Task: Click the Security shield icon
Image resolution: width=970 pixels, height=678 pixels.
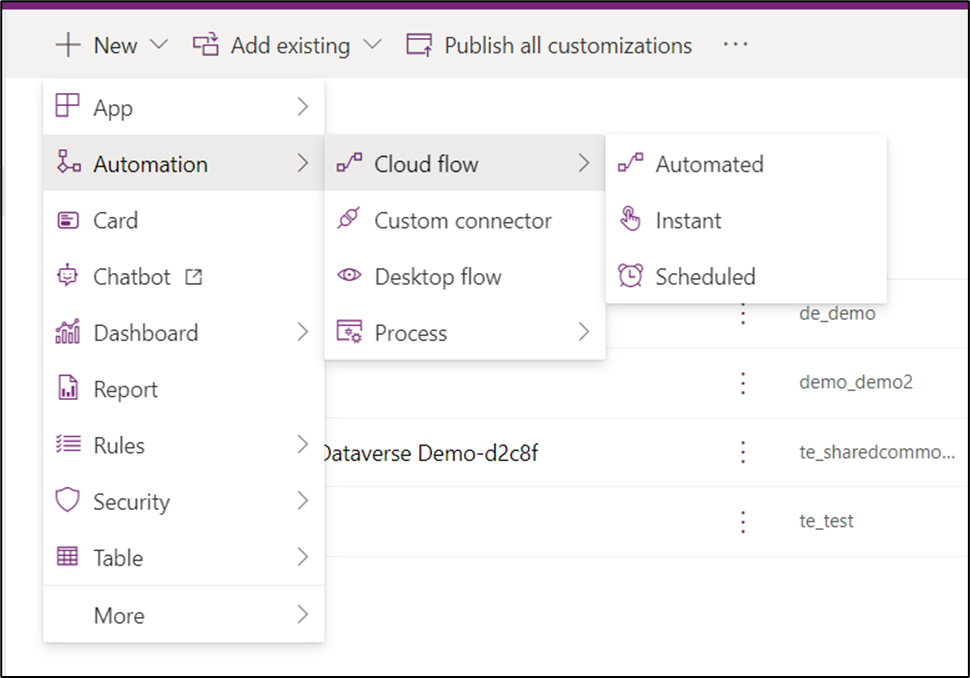Action: [x=64, y=501]
